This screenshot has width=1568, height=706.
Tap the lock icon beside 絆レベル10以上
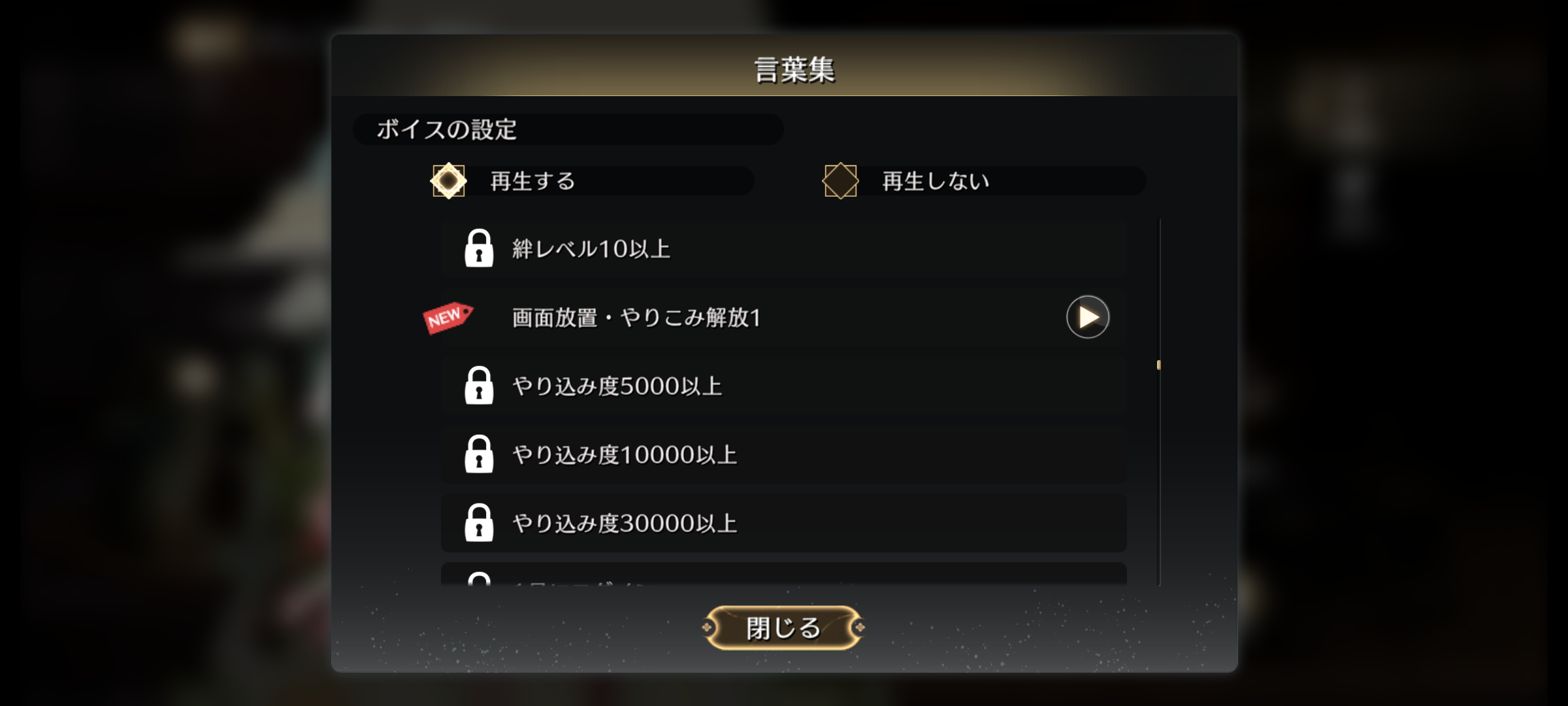479,248
